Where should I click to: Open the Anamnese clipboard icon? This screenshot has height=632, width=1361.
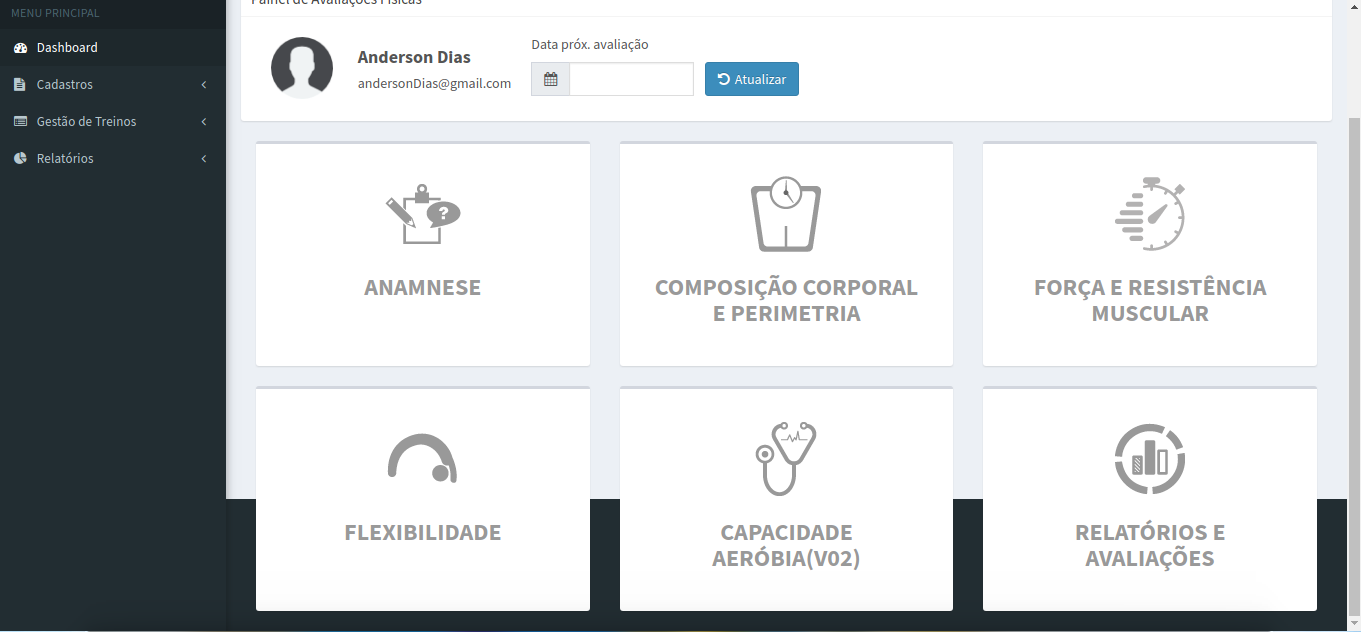[423, 214]
